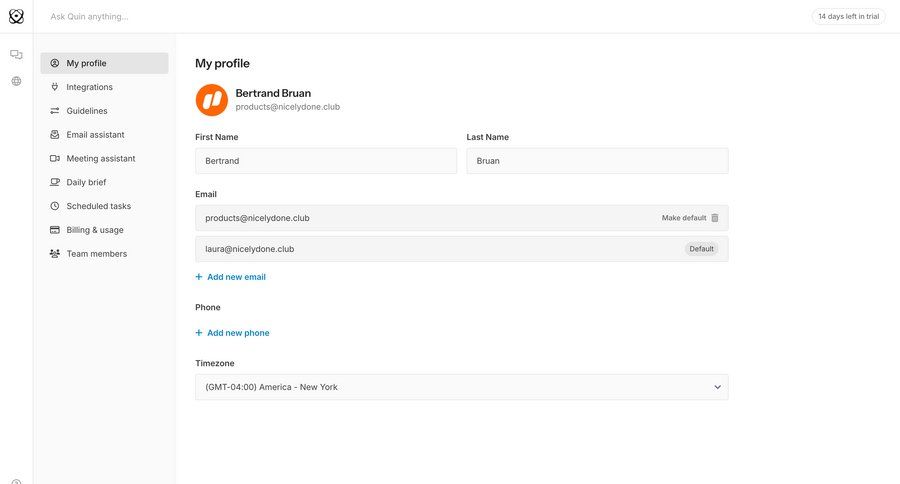Click the plus icon beside Add new email
The image size is (900, 484).
click(x=199, y=277)
